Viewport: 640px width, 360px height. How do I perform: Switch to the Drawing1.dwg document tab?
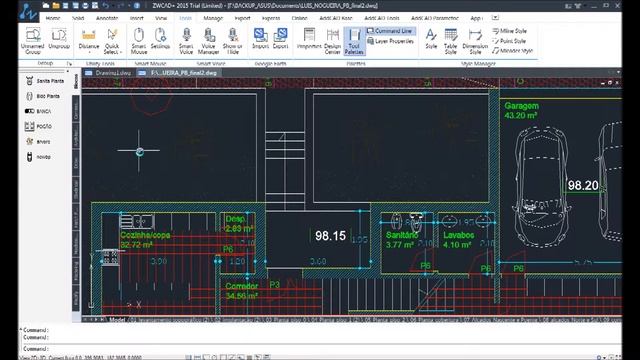point(109,73)
